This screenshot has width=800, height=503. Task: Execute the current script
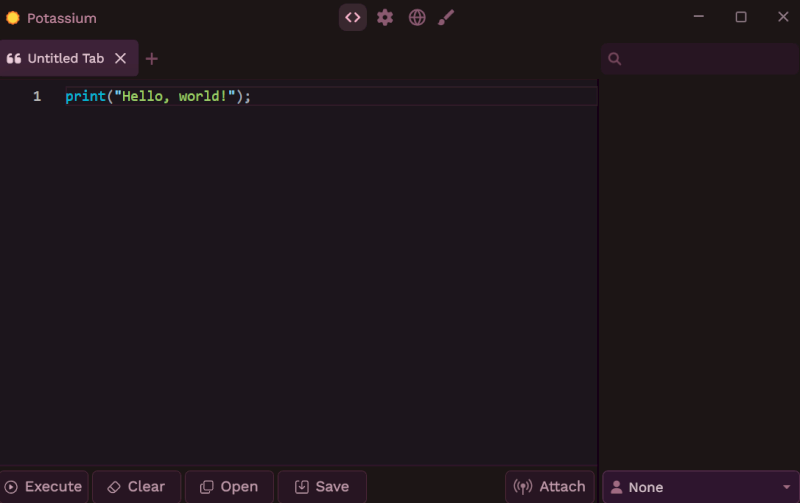coord(44,487)
